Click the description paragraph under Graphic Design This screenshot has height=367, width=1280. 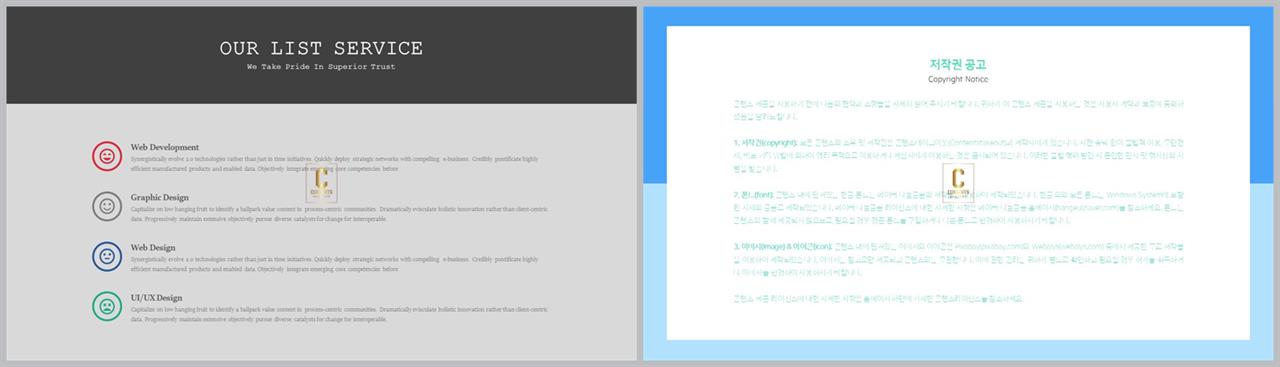click(x=339, y=214)
